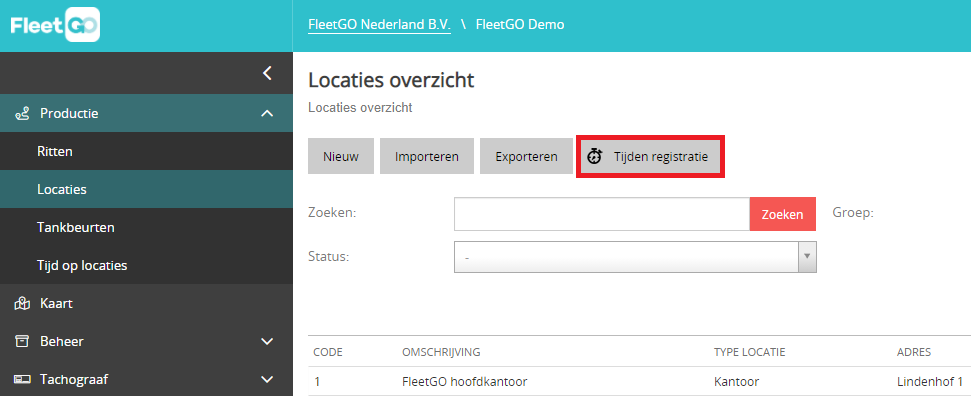The image size is (971, 396).
Task: Select Locaties in the sidebar
Action: pos(146,190)
